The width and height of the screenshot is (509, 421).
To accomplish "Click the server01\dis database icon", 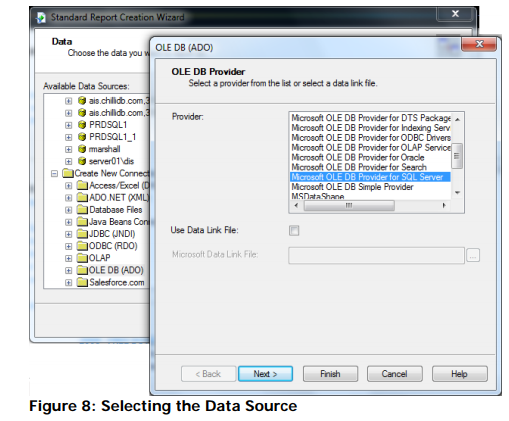I will 82,161.
